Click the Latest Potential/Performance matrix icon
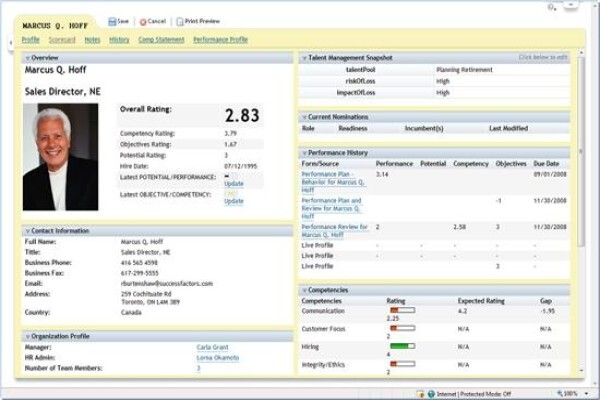600x400 pixels. 227,176
